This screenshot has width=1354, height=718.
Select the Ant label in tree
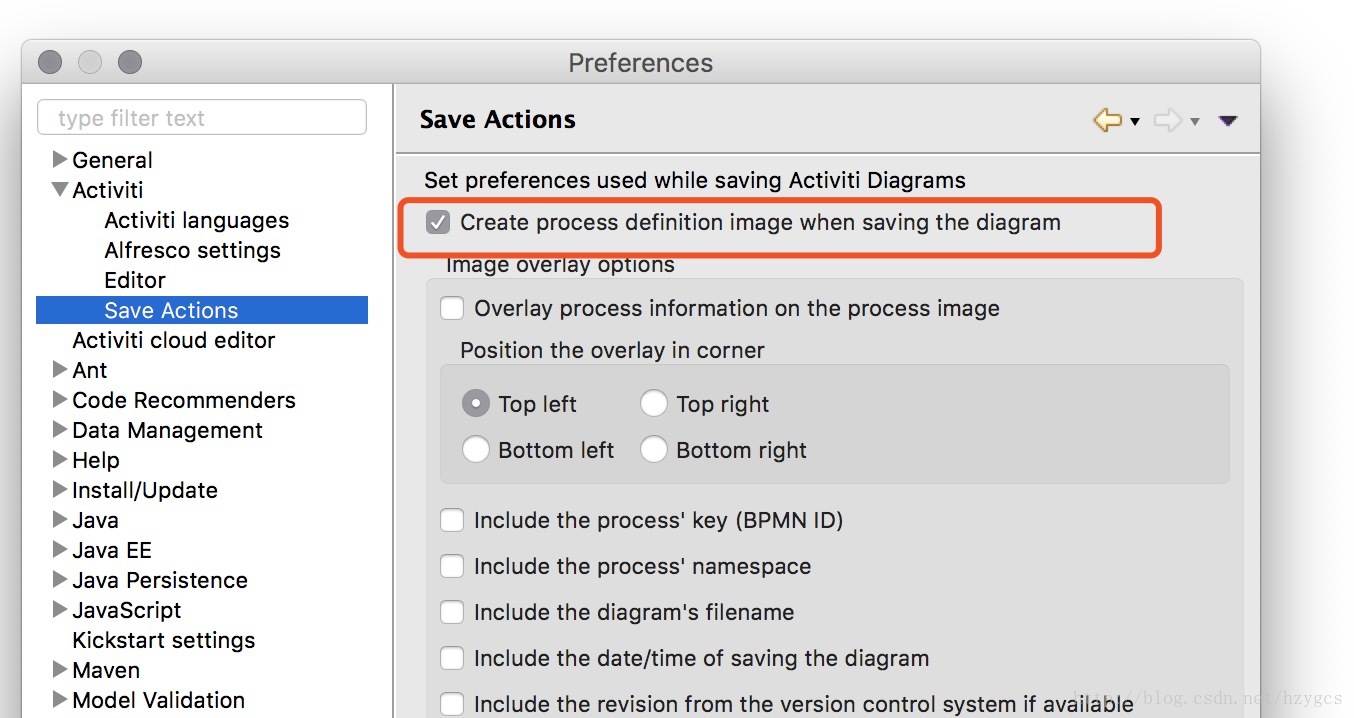90,370
